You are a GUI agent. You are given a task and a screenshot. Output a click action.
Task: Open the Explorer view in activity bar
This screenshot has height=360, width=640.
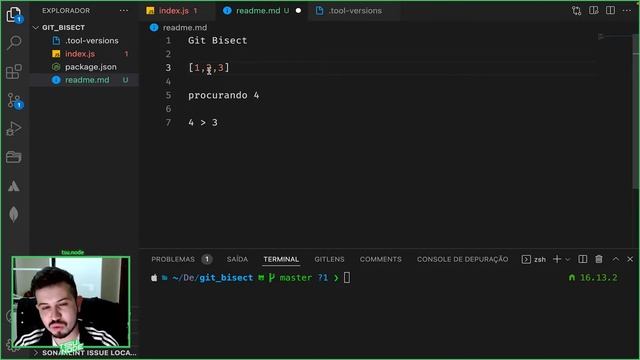click(x=14, y=15)
